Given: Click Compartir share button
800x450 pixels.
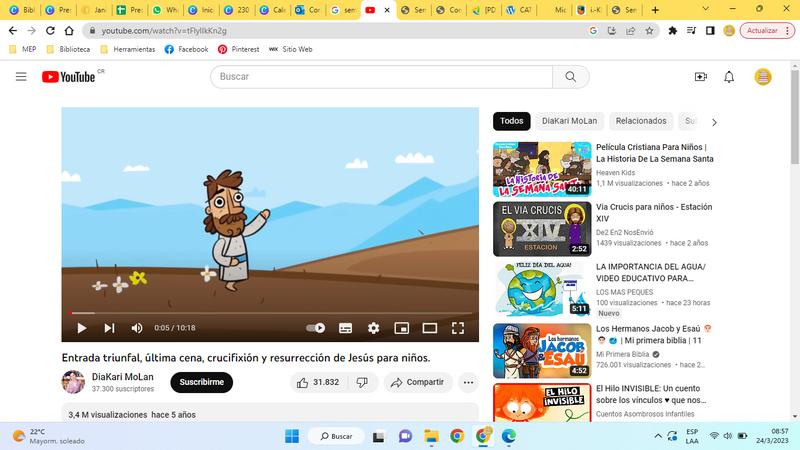Looking at the screenshot, I should tap(418, 382).
